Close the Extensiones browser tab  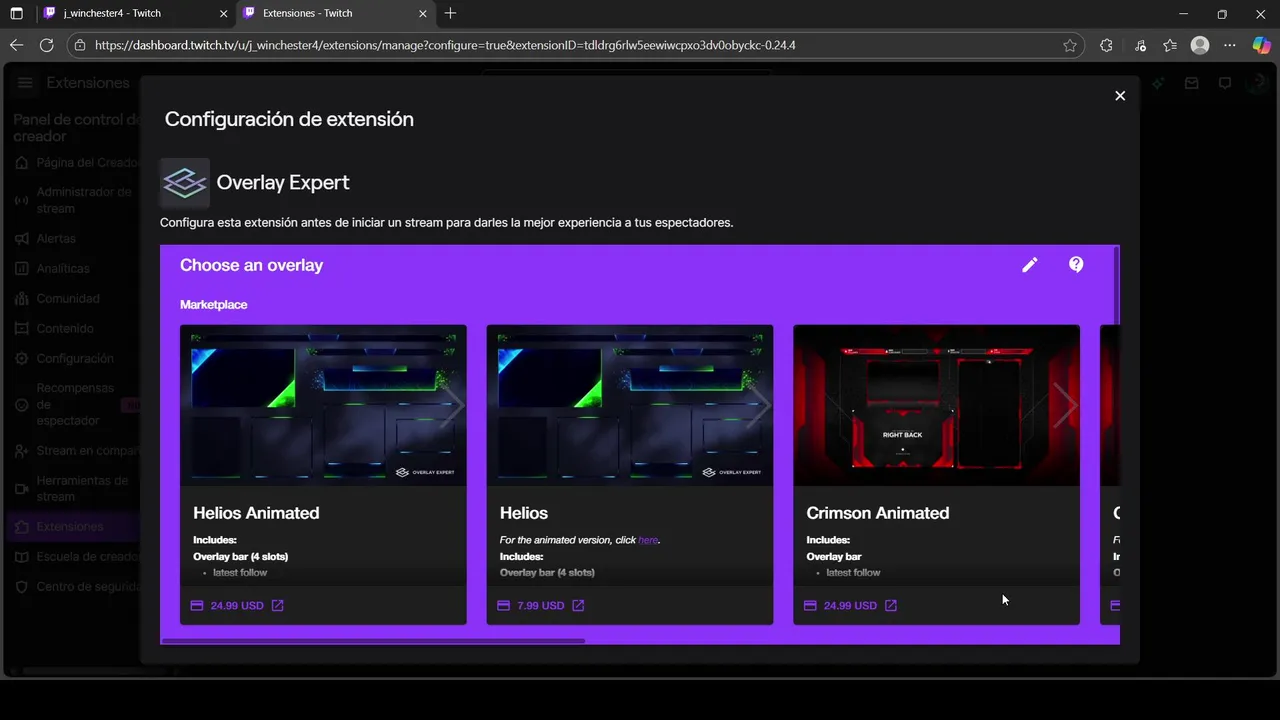[423, 14]
